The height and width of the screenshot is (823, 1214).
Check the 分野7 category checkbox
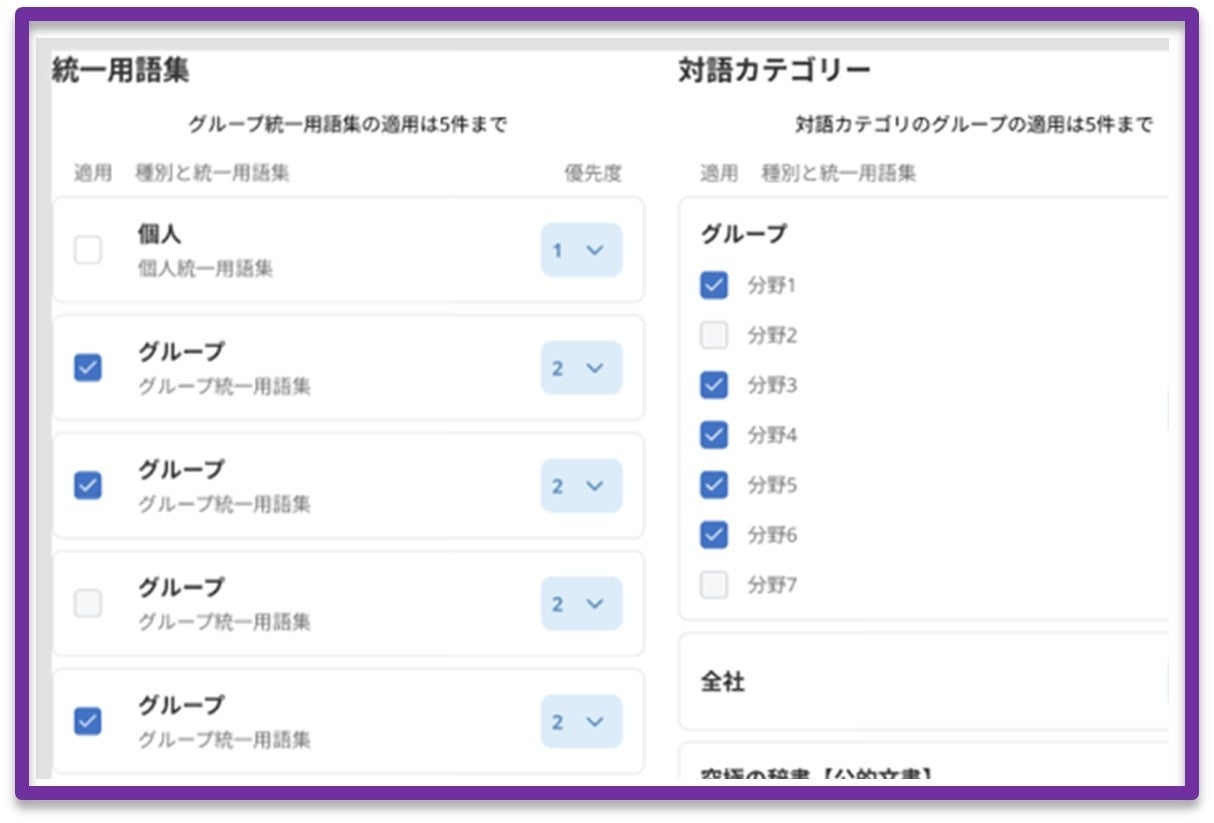pos(714,585)
